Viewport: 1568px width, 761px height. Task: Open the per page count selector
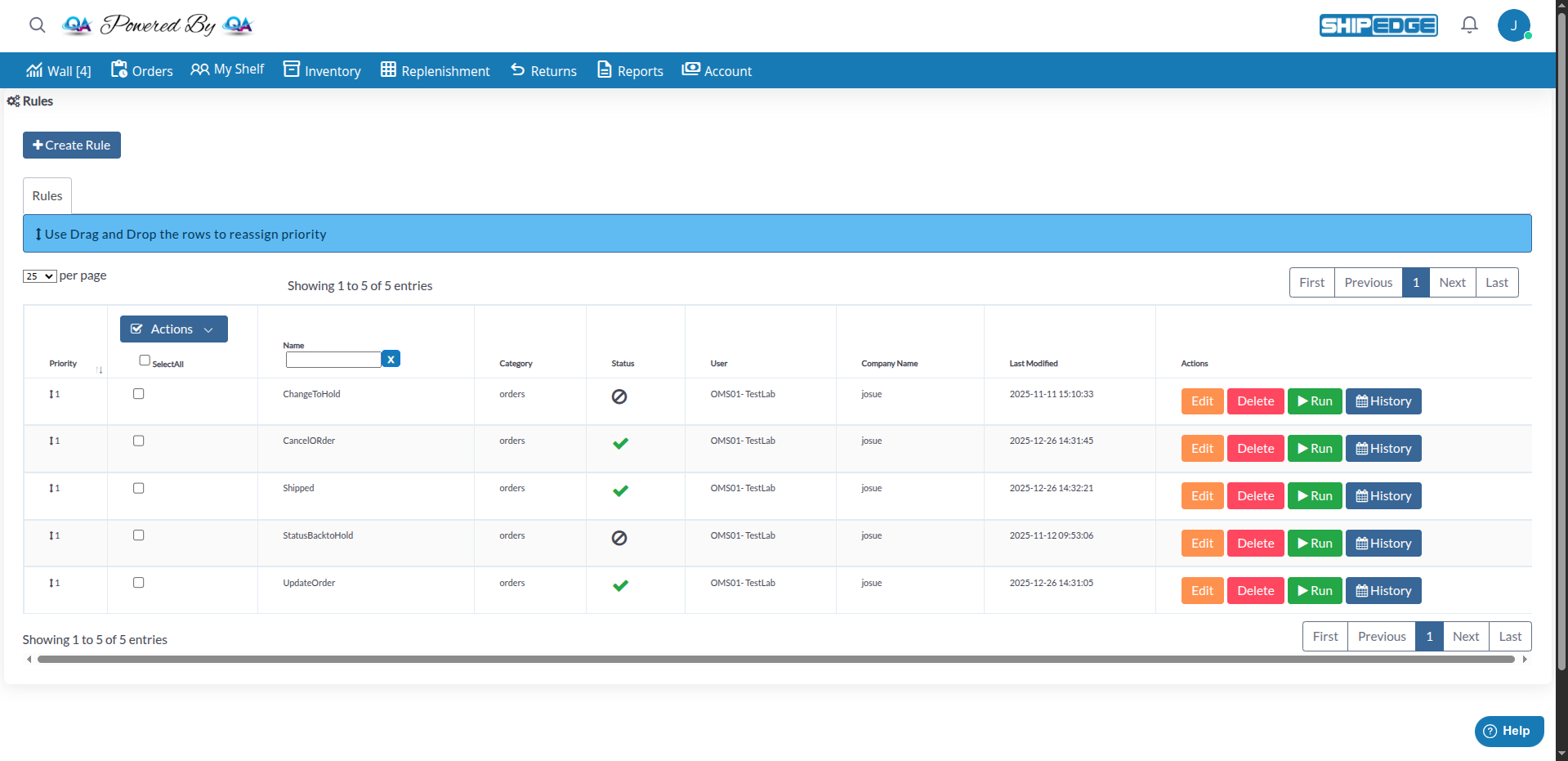point(39,276)
